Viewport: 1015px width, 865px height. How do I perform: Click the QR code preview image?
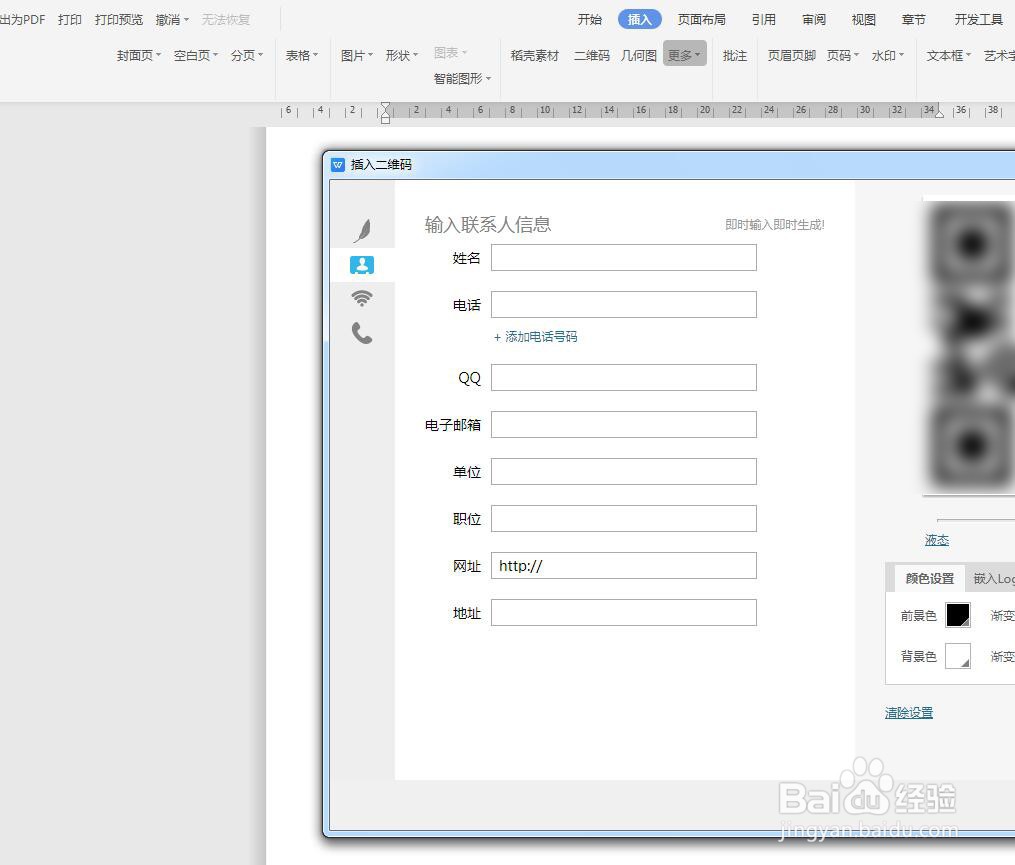969,345
